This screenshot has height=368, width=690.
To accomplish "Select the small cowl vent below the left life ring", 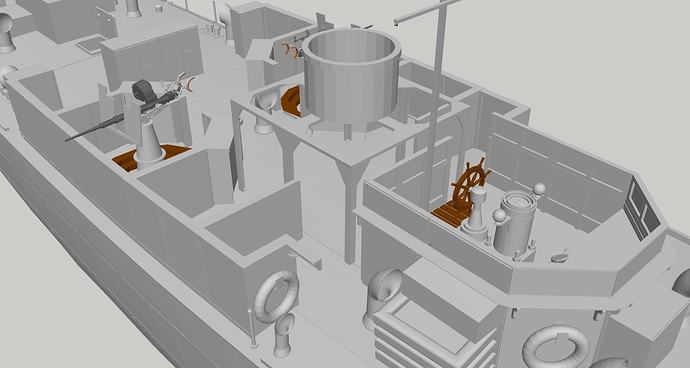I will (x=283, y=335).
